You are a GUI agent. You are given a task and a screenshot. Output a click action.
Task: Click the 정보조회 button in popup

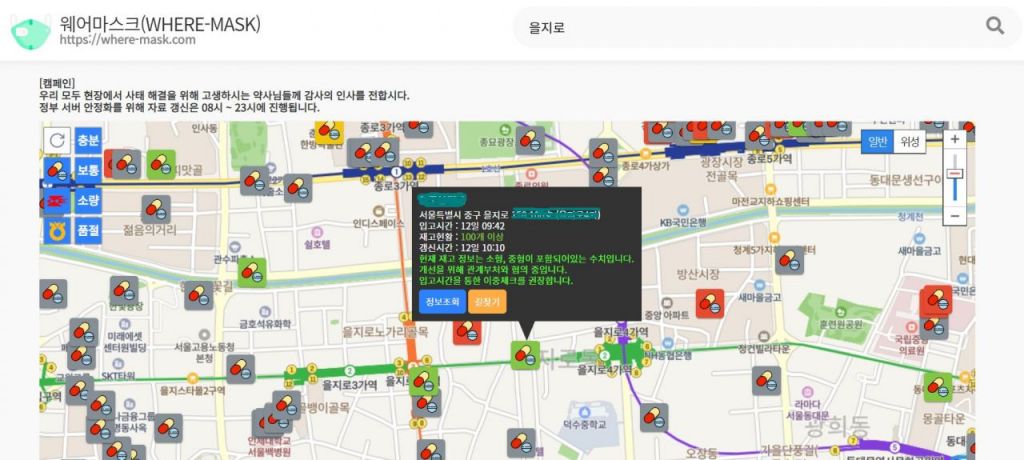point(442,301)
